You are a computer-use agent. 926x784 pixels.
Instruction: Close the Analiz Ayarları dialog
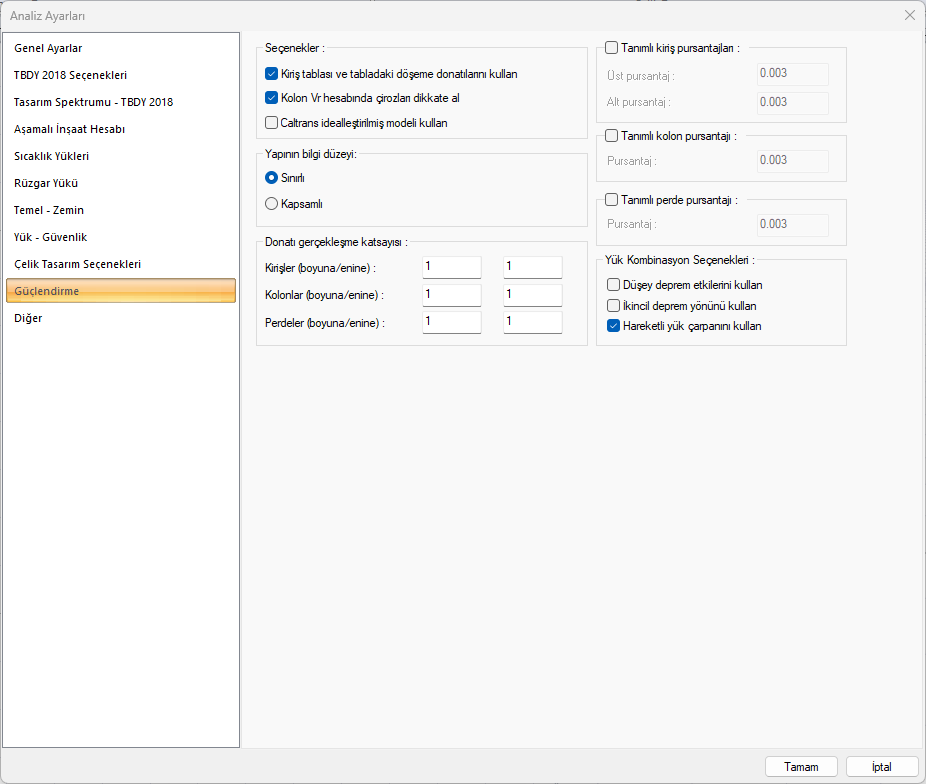click(910, 15)
